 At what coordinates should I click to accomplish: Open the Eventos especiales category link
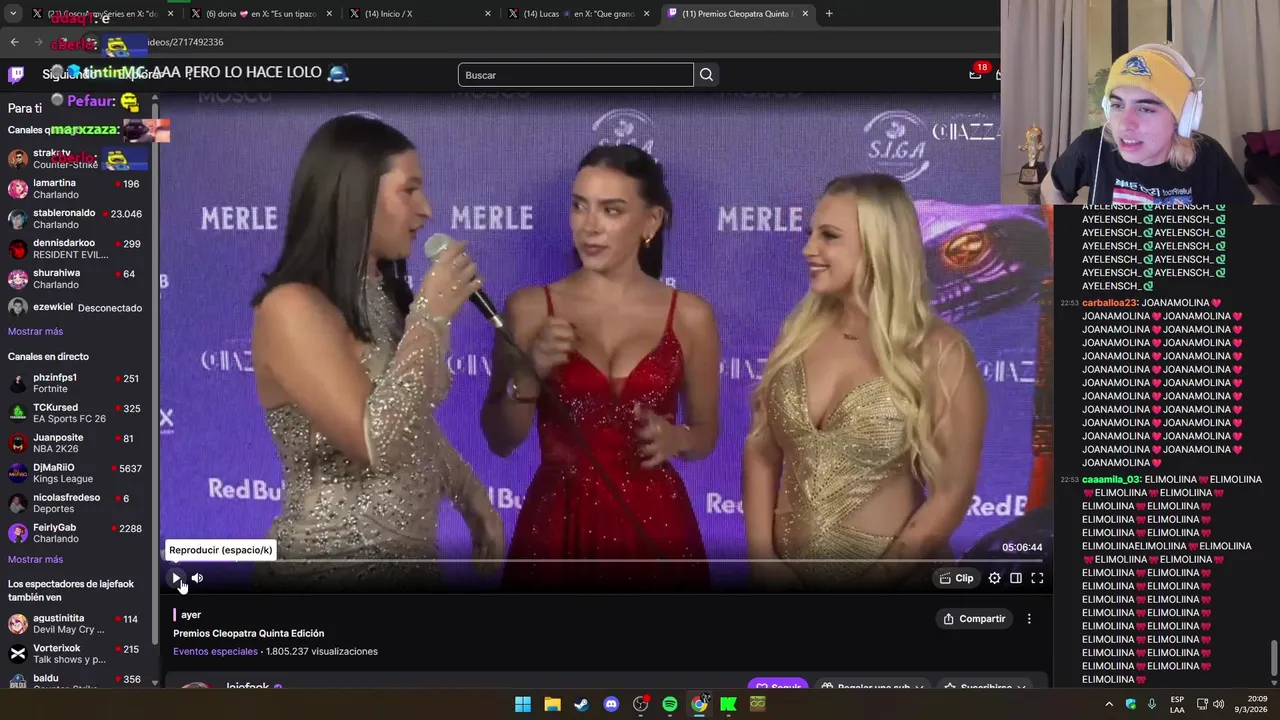[215, 652]
